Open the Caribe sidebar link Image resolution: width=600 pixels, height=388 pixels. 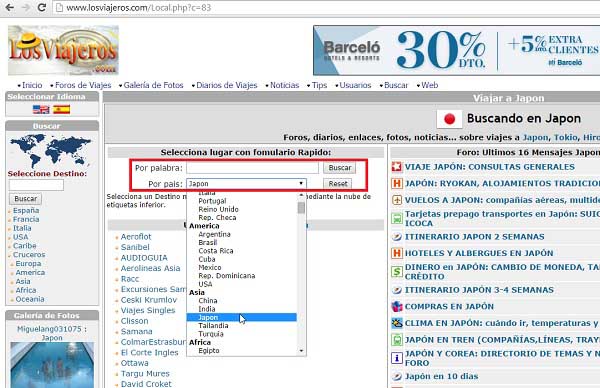coord(24,246)
